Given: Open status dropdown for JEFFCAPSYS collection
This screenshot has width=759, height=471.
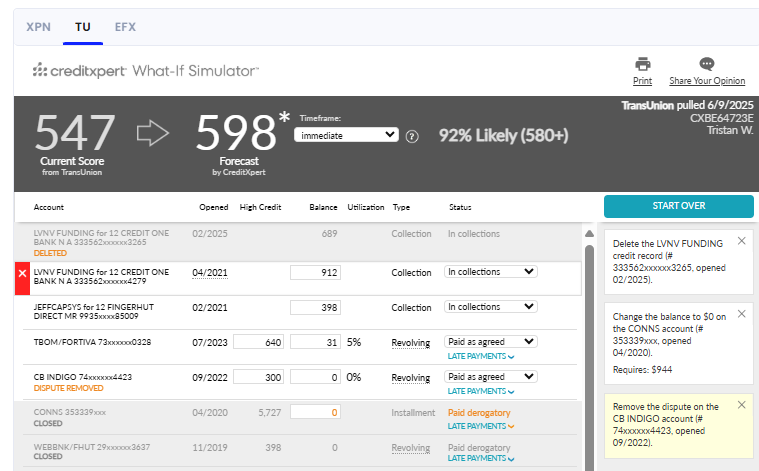Looking at the screenshot, I should 490,307.
